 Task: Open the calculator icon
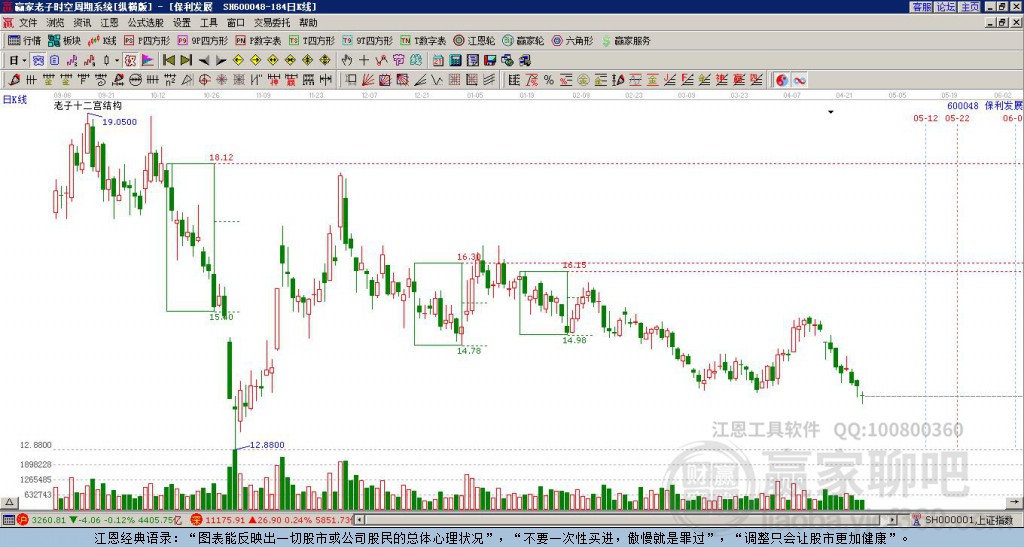point(456,60)
